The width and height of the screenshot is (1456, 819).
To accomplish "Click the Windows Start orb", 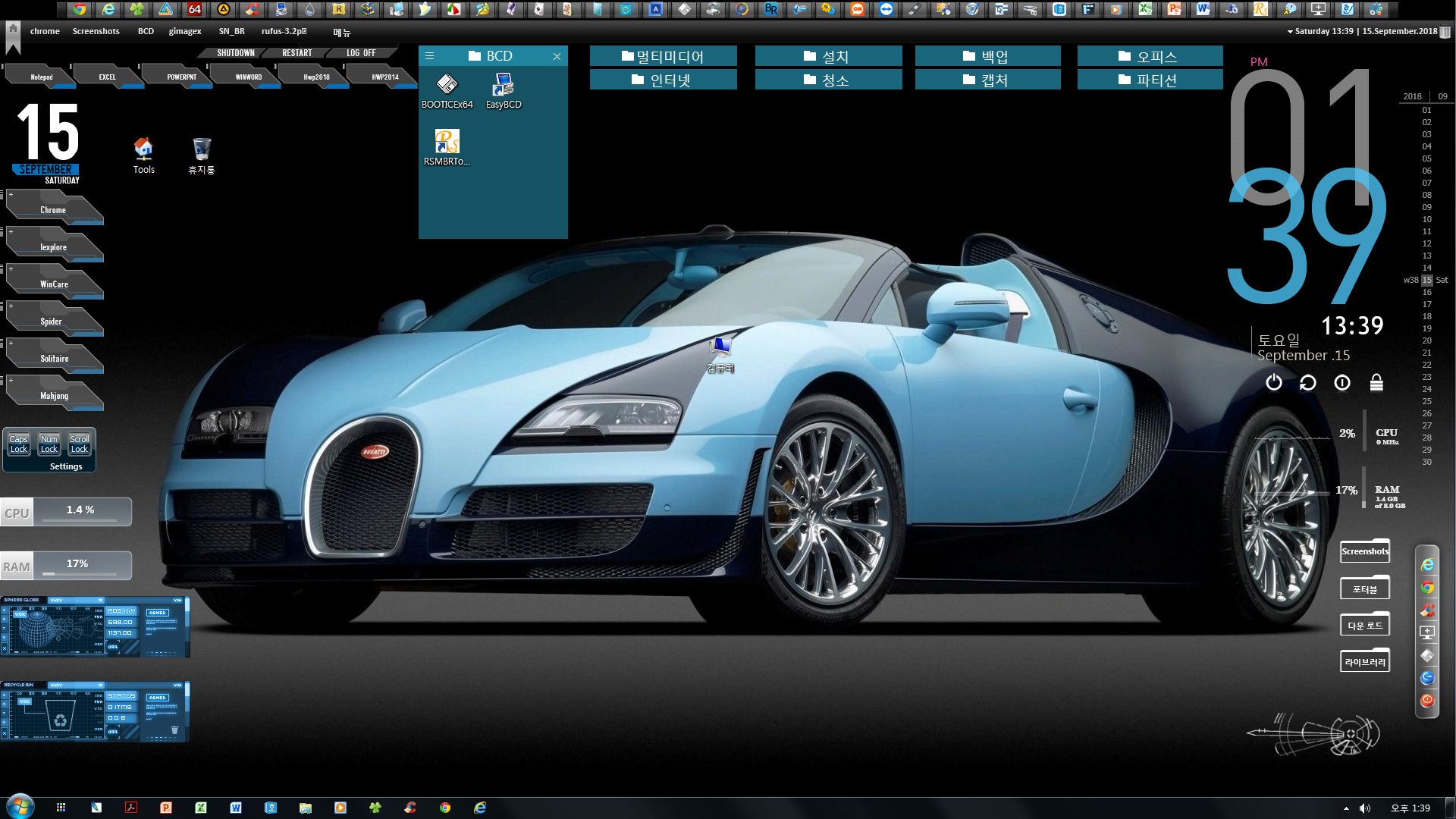I will point(20,807).
